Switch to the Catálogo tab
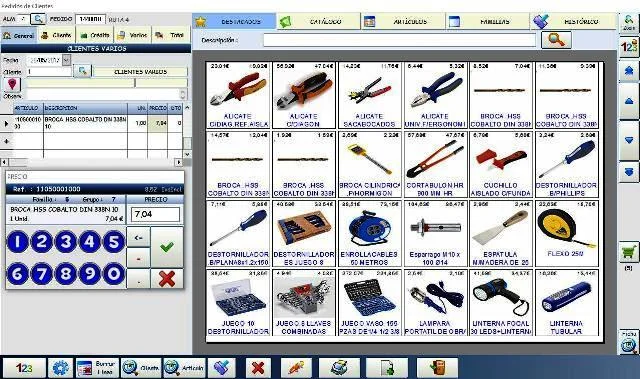This screenshot has height=379, width=640. pos(319,21)
